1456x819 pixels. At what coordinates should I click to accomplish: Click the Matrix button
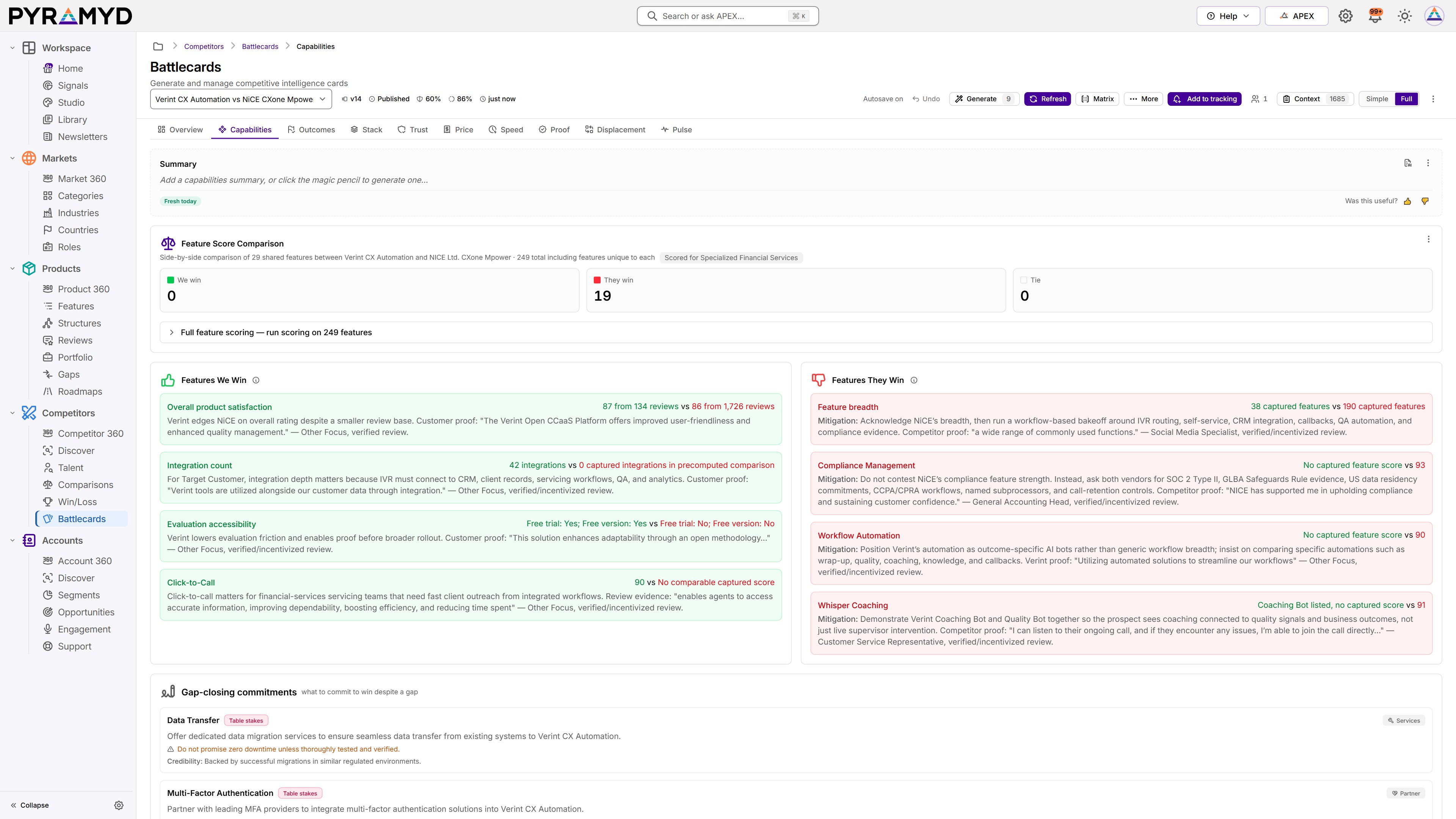pyautogui.click(x=1097, y=99)
